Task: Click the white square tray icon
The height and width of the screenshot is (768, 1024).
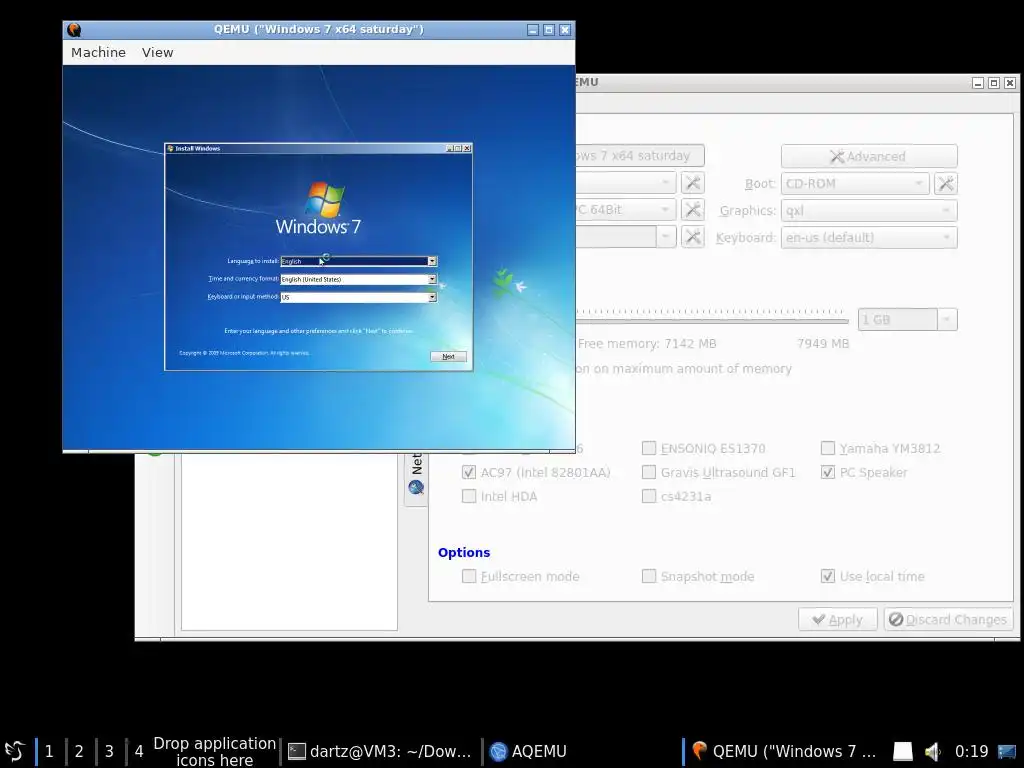Action: [x=903, y=752]
